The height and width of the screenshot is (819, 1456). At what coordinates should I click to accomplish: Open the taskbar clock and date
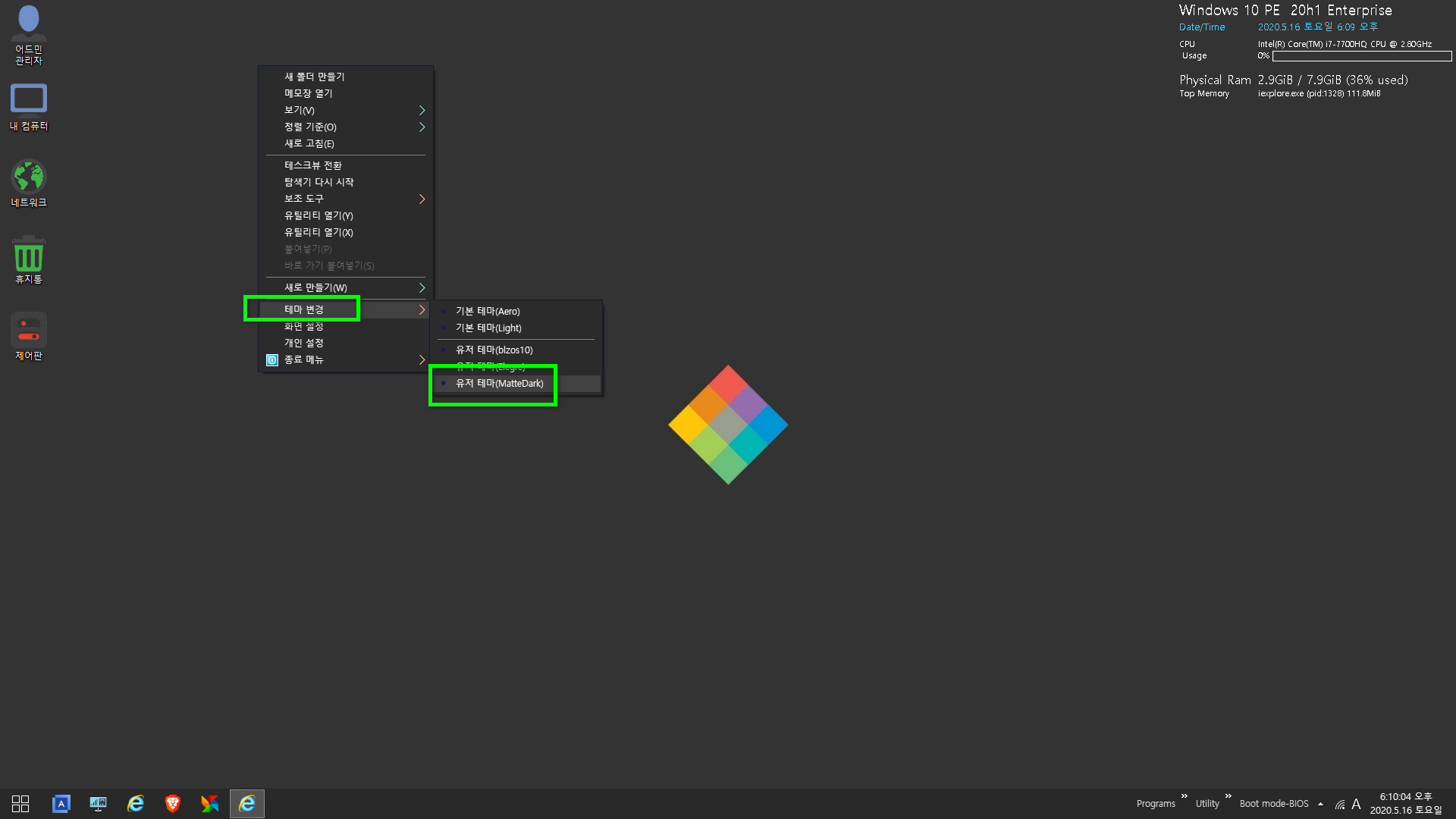point(1406,804)
